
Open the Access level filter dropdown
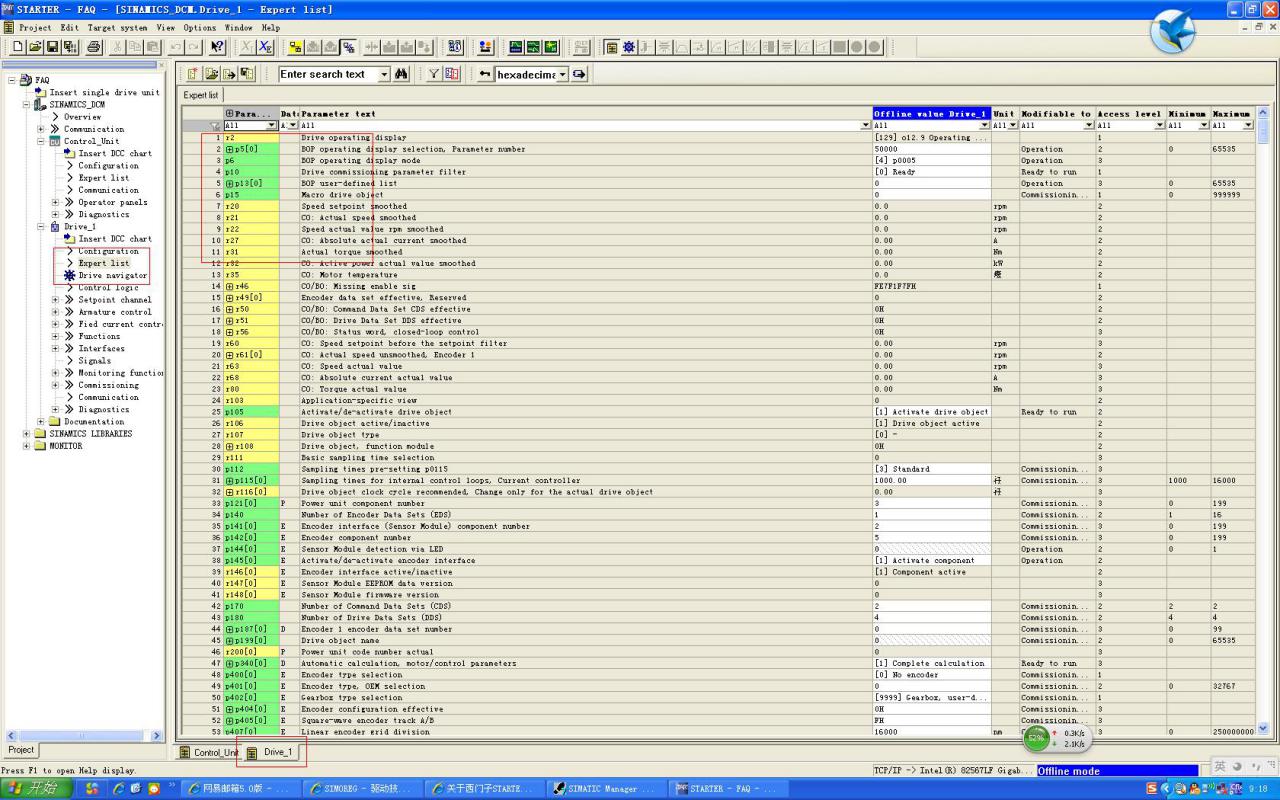point(1159,126)
